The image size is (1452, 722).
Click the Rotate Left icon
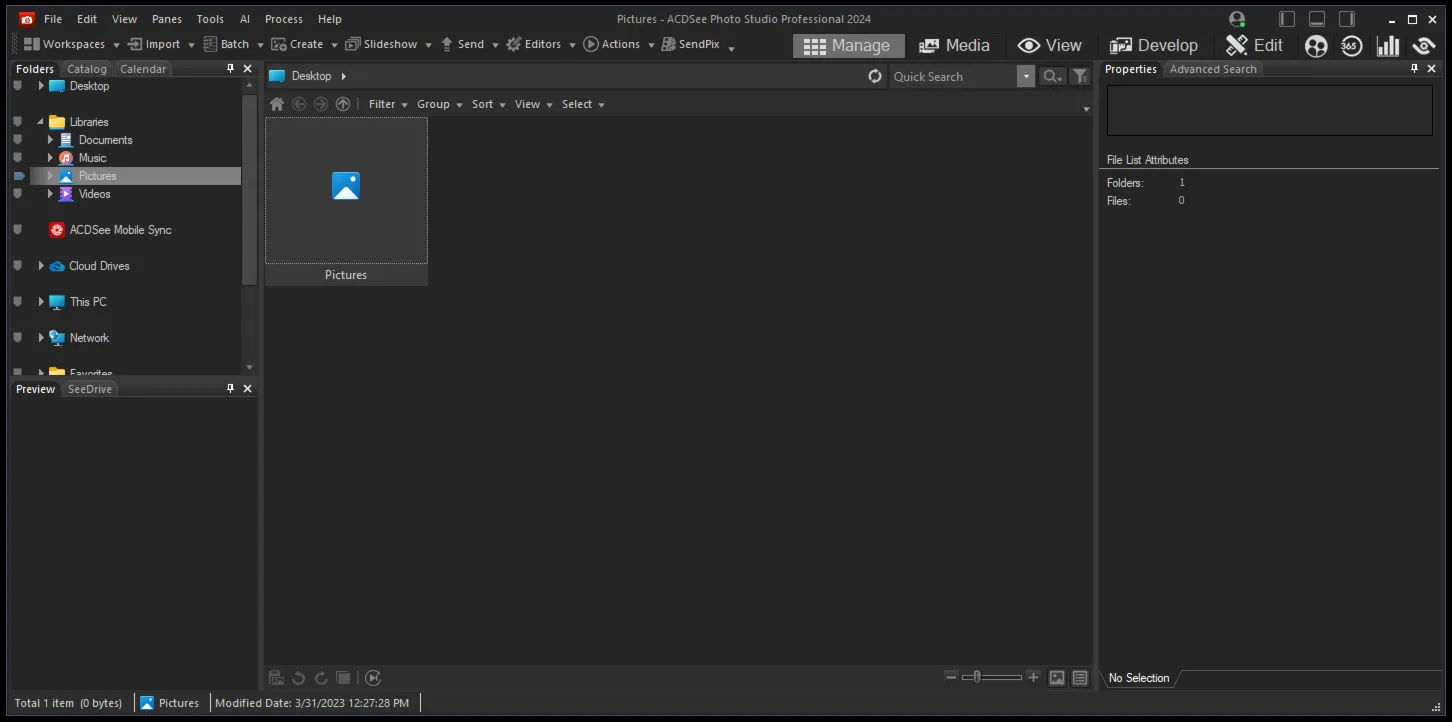click(298, 678)
